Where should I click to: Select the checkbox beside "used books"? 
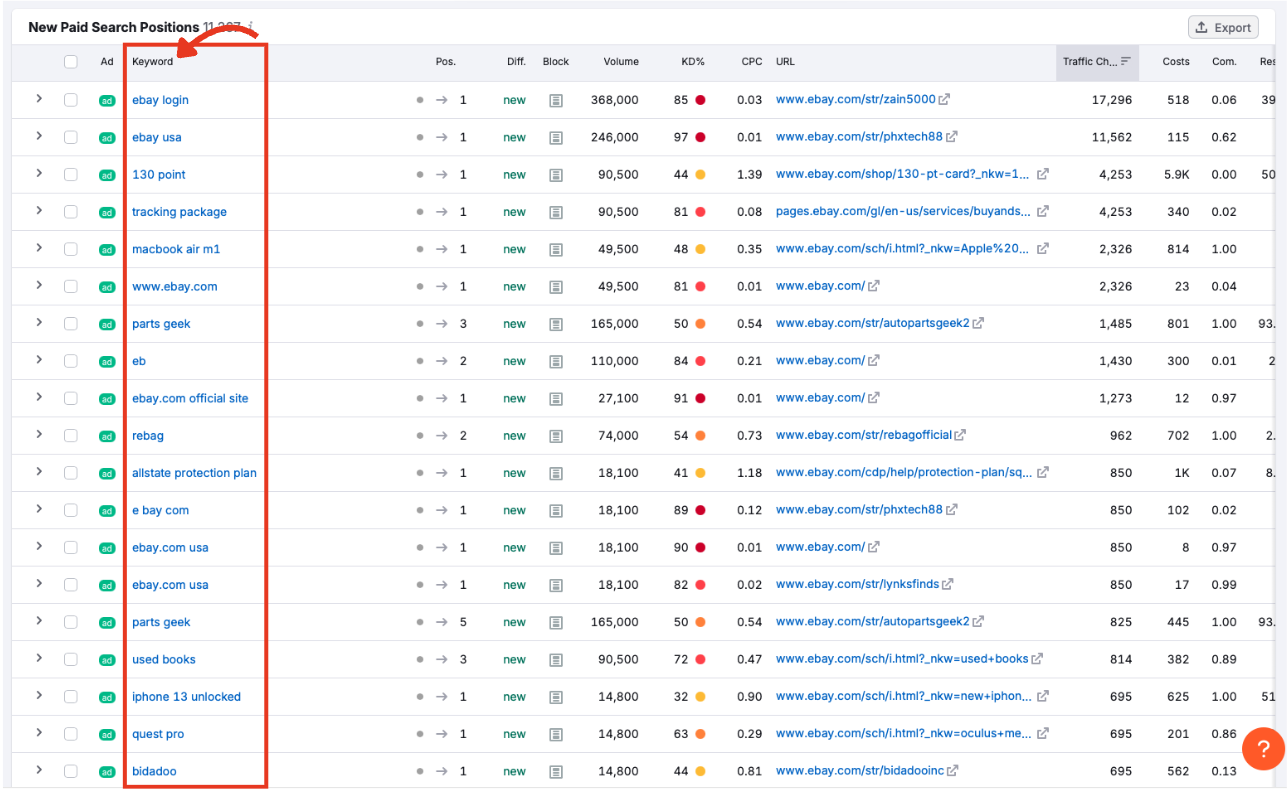coord(71,659)
